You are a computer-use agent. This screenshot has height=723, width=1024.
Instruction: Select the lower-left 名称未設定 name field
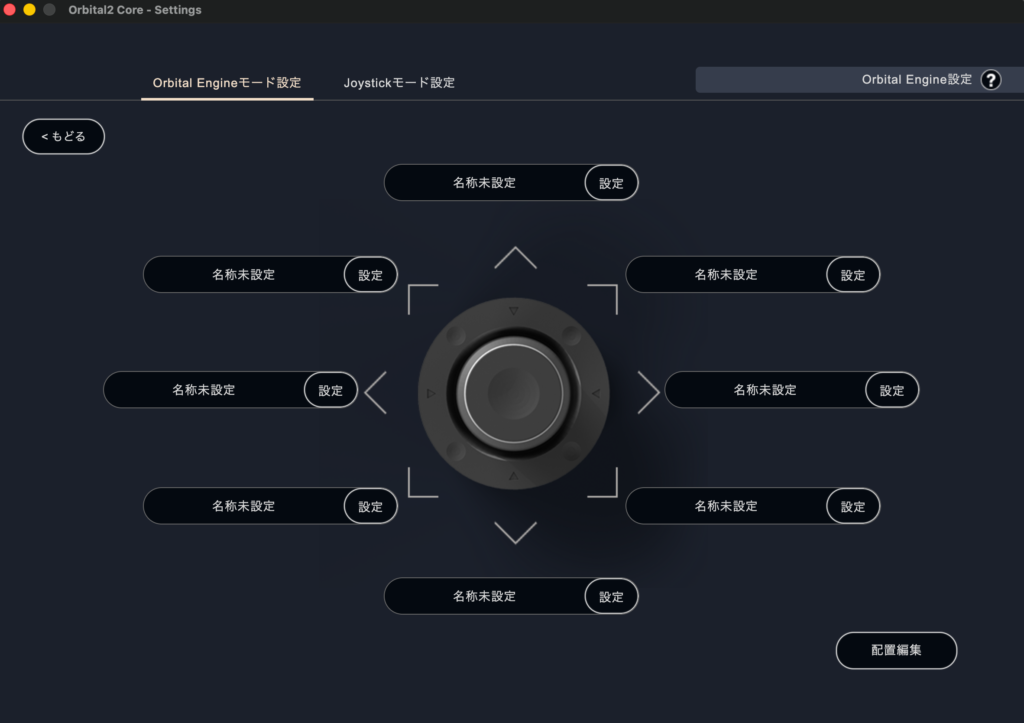tap(243, 506)
